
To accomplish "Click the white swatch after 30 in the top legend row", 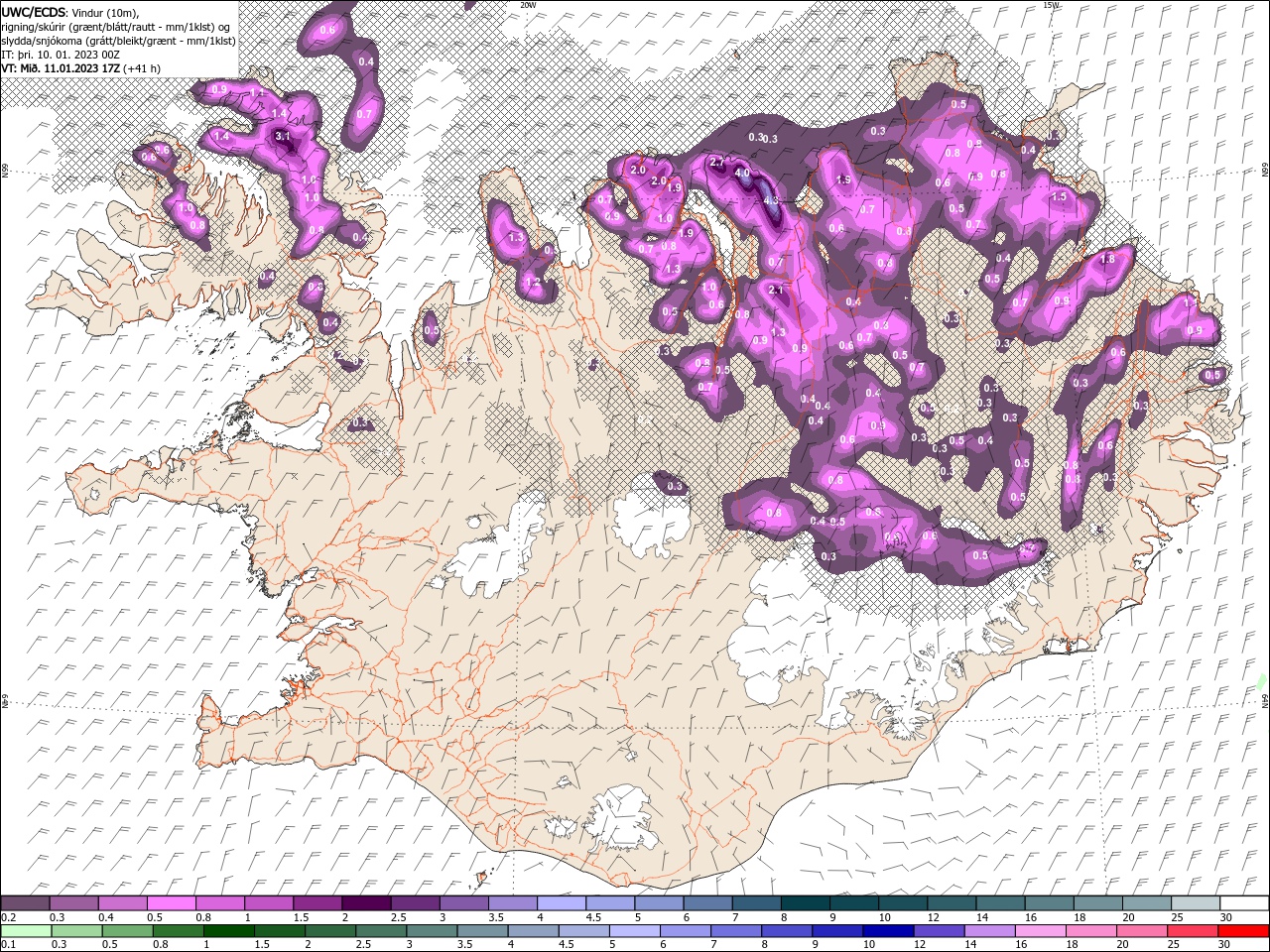I will [1244, 903].
